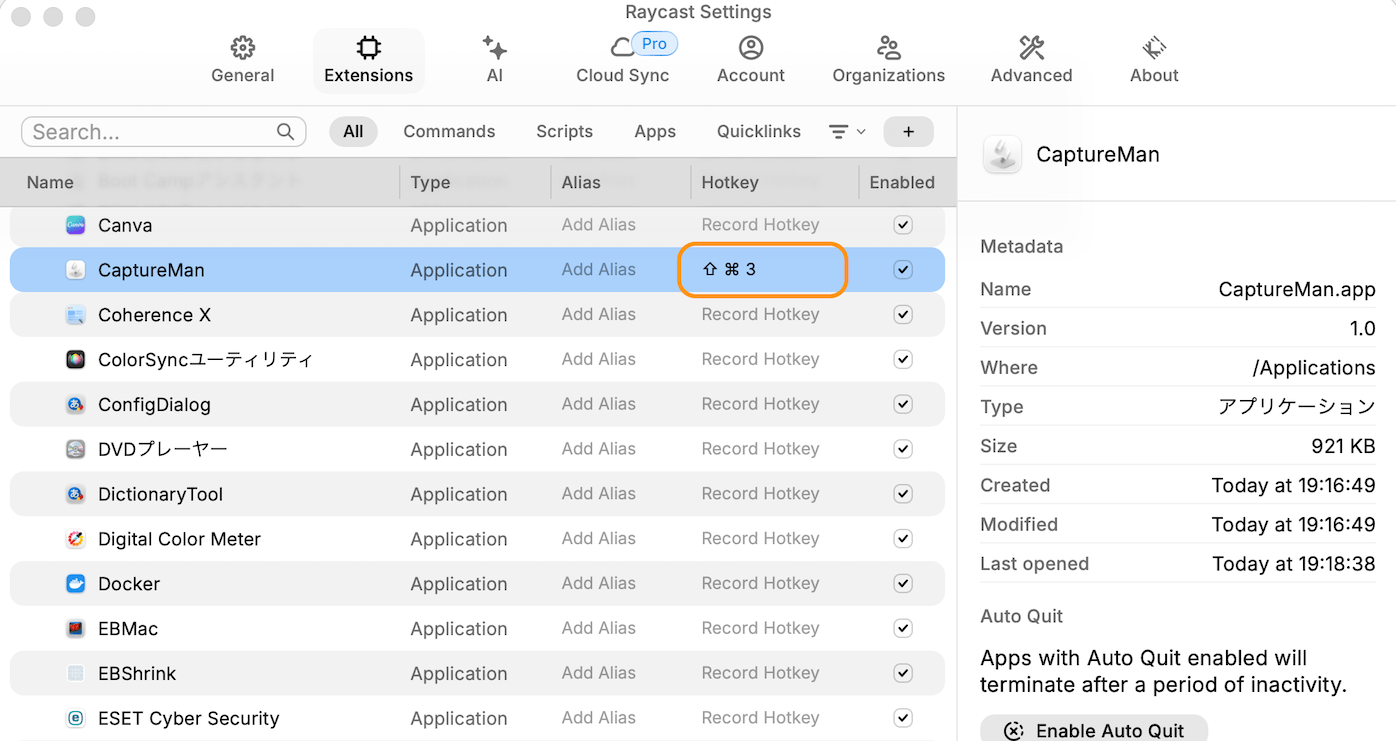Image resolution: width=1396 pixels, height=741 pixels.
Task: Record Hotkey for ConfigDialog
Action: [760, 404]
